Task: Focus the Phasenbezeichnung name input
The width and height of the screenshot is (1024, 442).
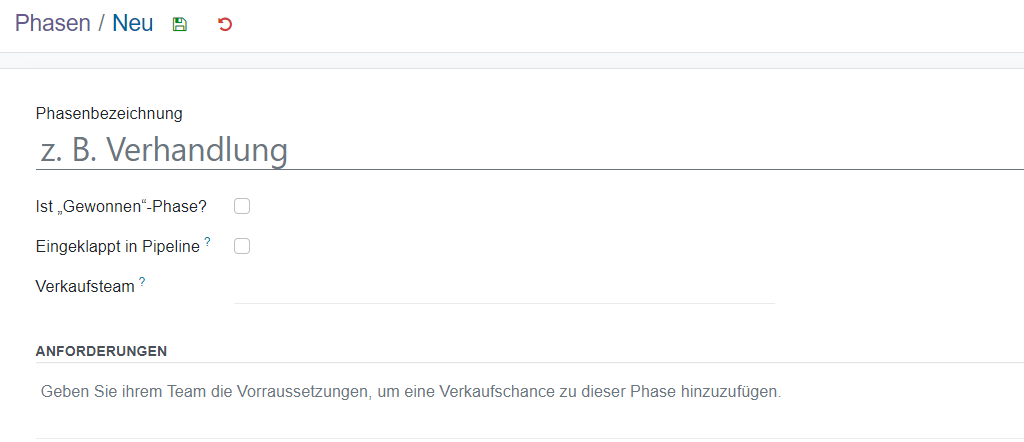Action: tap(500, 150)
